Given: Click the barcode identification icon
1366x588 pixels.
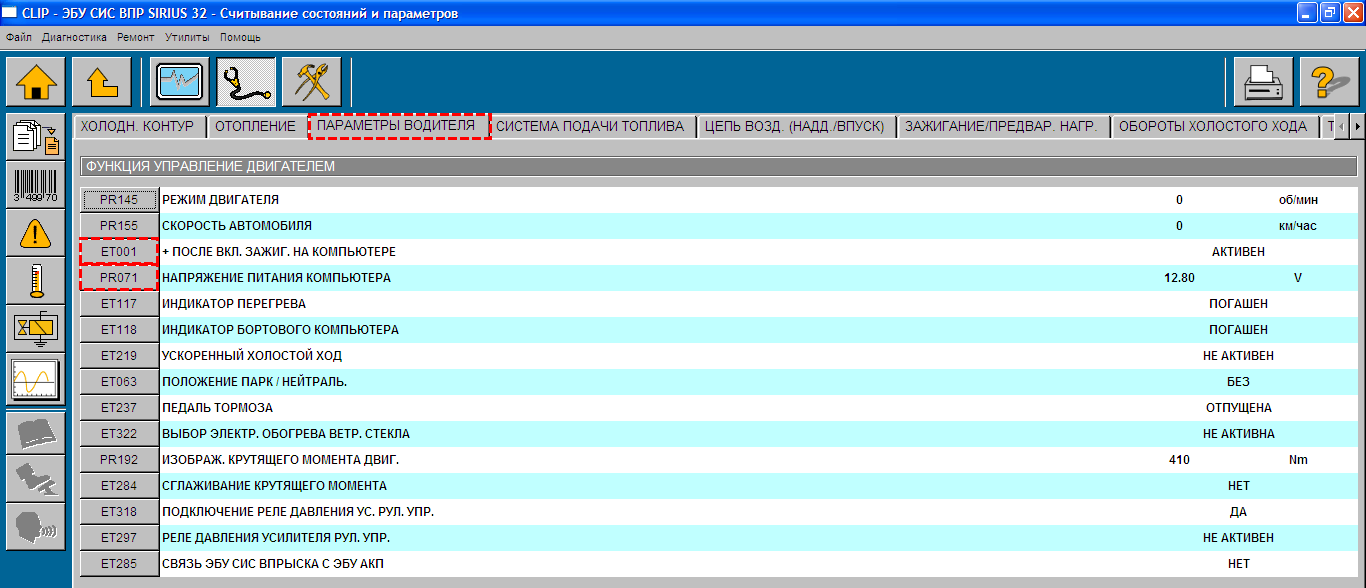Looking at the screenshot, I should coord(35,186).
